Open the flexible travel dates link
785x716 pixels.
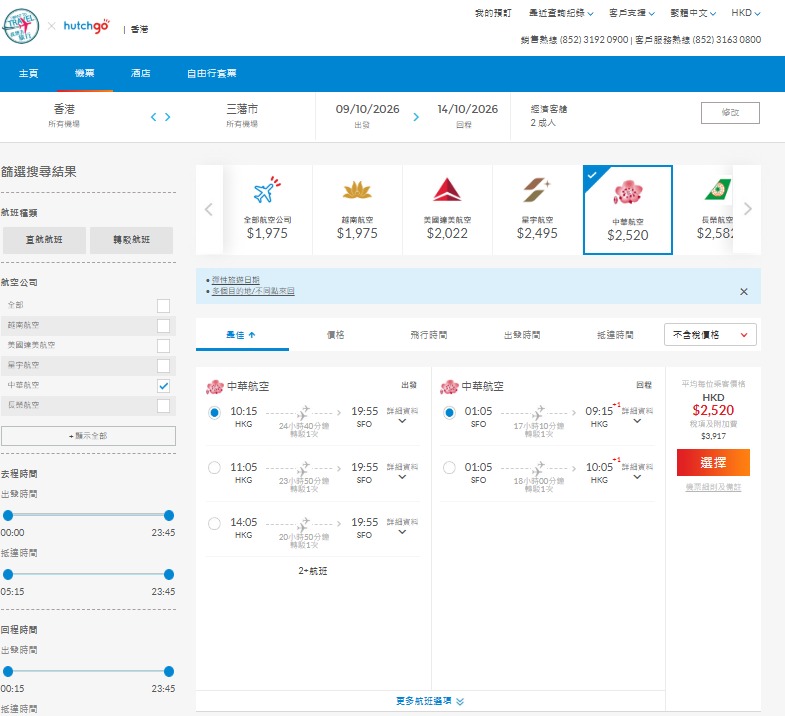click(236, 280)
